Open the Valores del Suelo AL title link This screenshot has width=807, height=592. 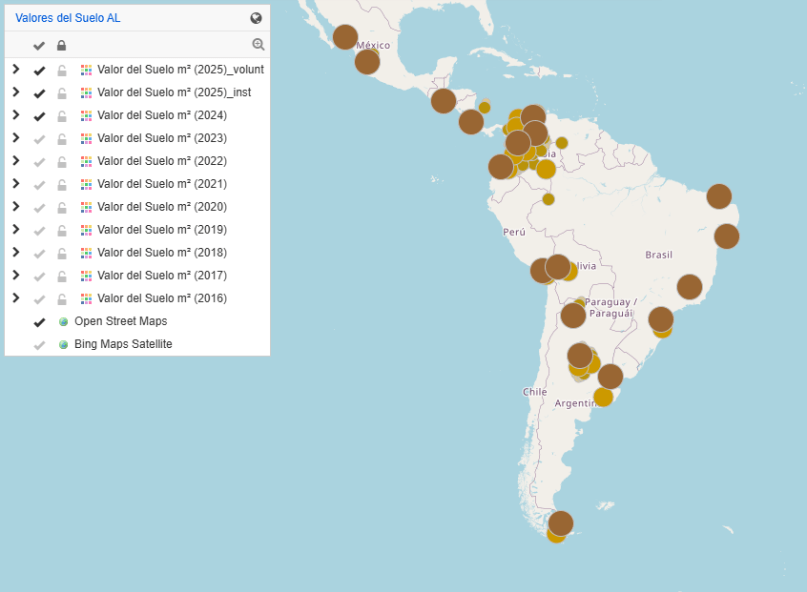[x=68, y=18]
